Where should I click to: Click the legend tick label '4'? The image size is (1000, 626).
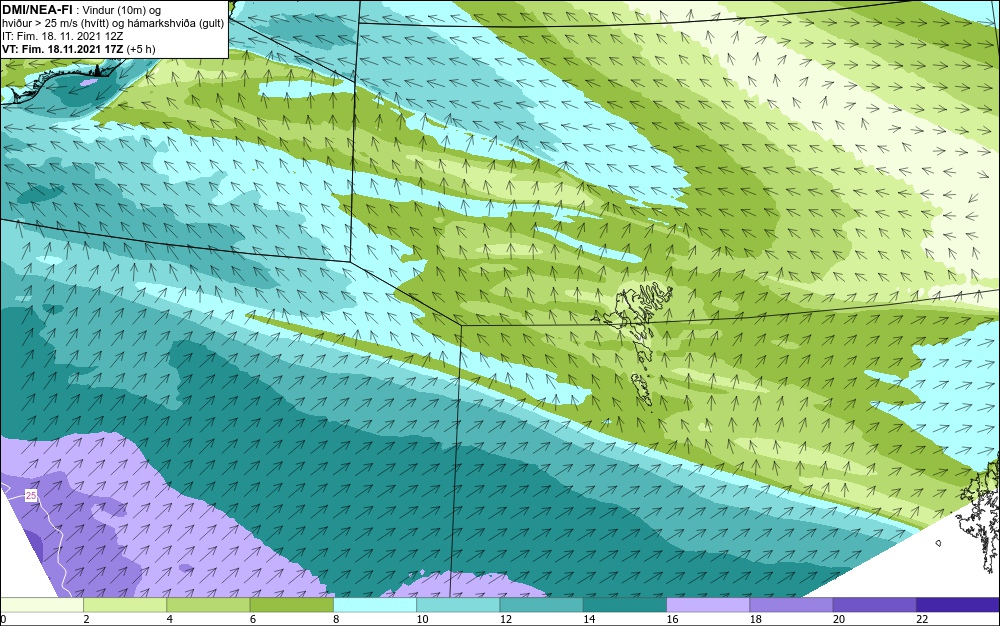pos(170,619)
